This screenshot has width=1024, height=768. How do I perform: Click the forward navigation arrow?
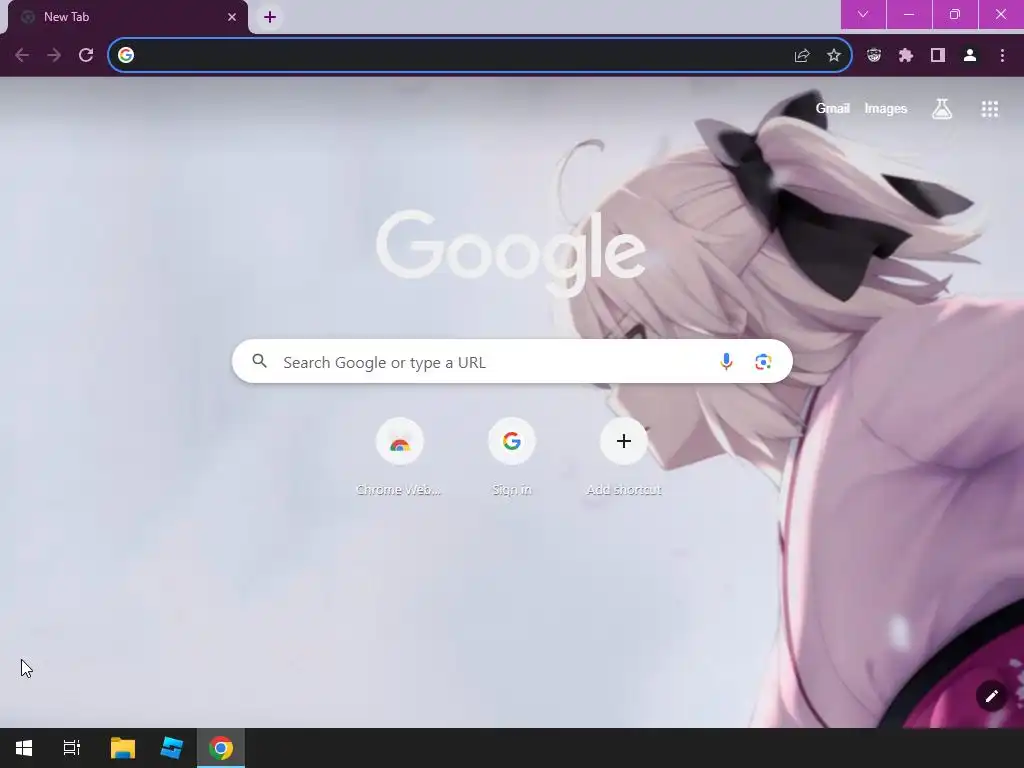(54, 56)
